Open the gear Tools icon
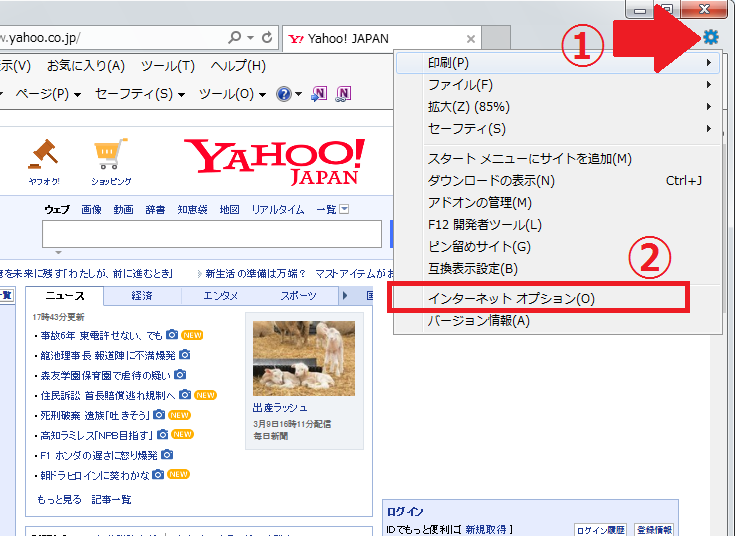This screenshot has width=735, height=536. [711, 37]
